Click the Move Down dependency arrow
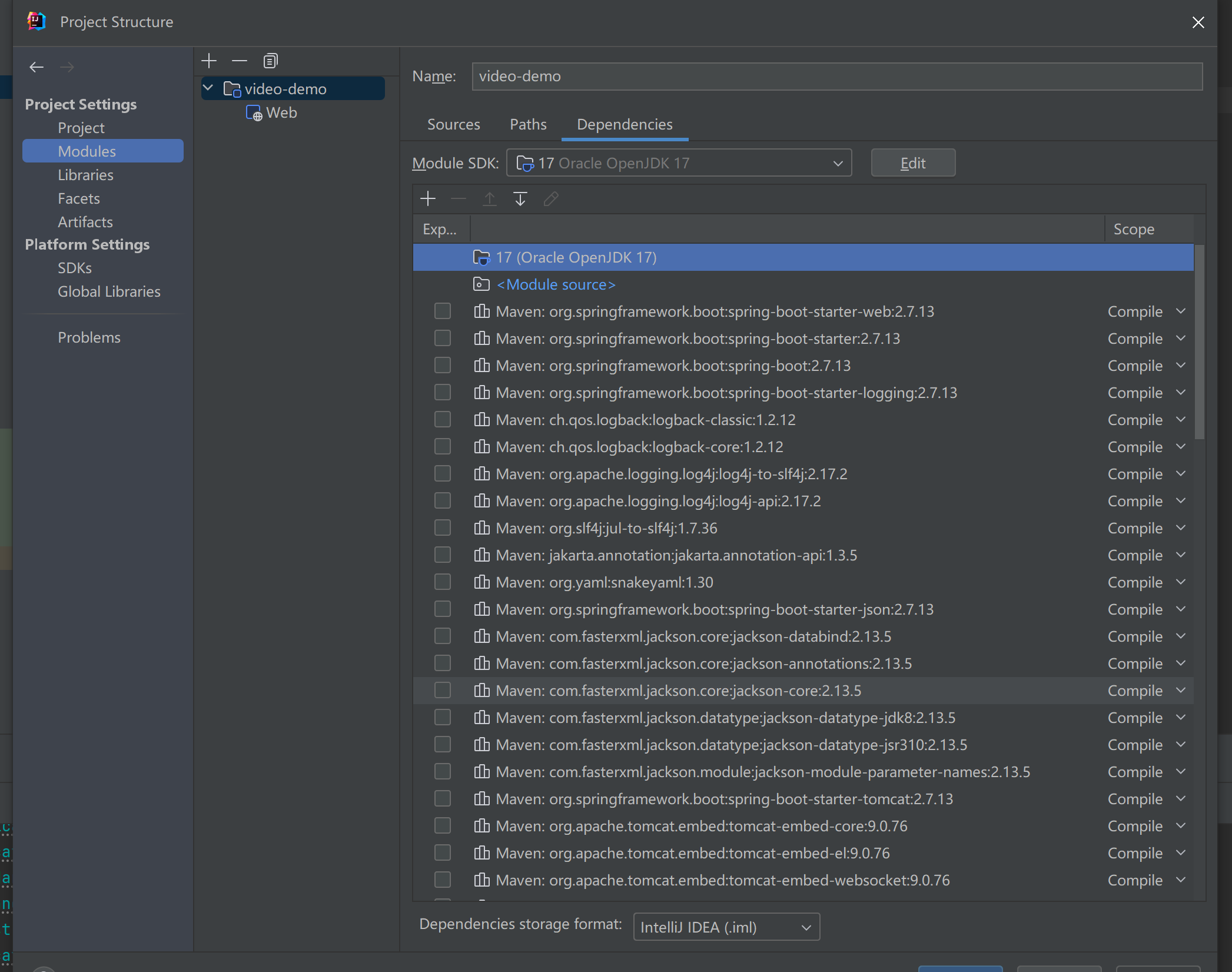This screenshot has width=1232, height=972. [520, 199]
